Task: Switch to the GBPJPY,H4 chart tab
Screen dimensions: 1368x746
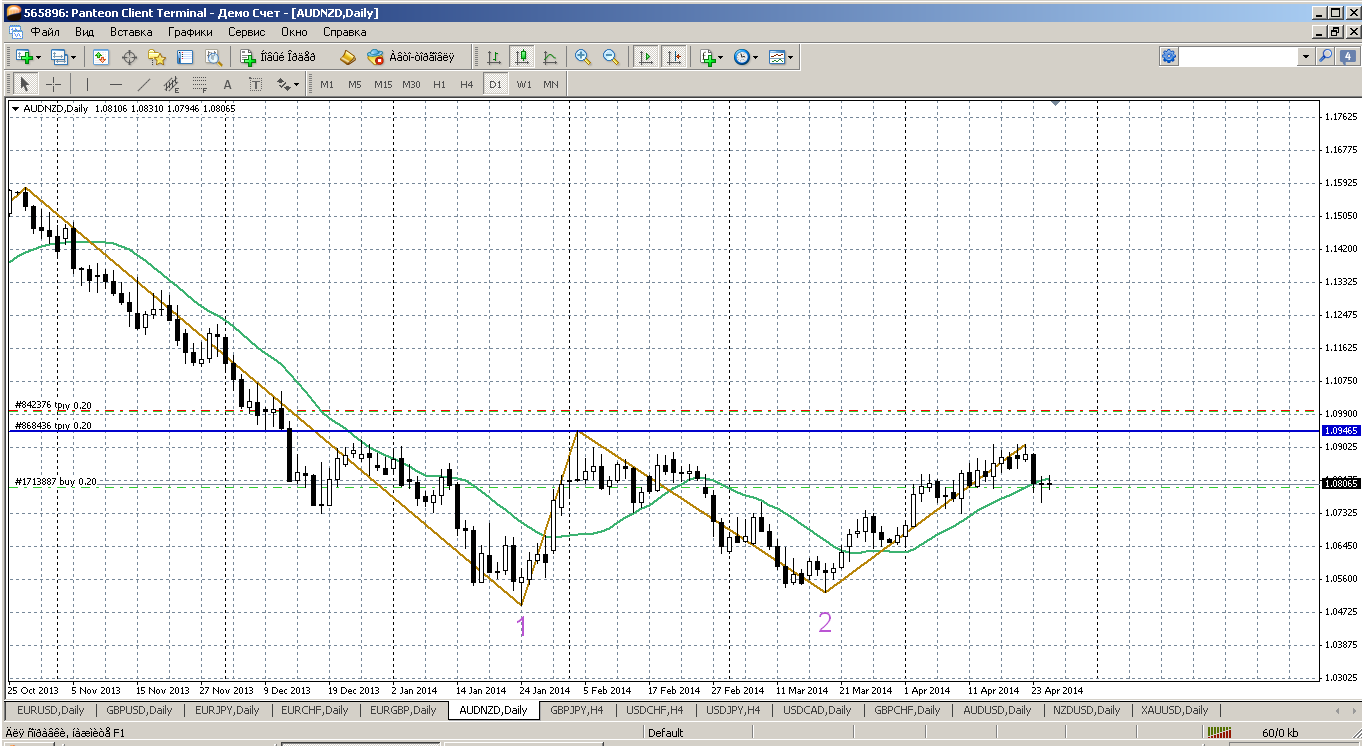Action: coord(578,710)
